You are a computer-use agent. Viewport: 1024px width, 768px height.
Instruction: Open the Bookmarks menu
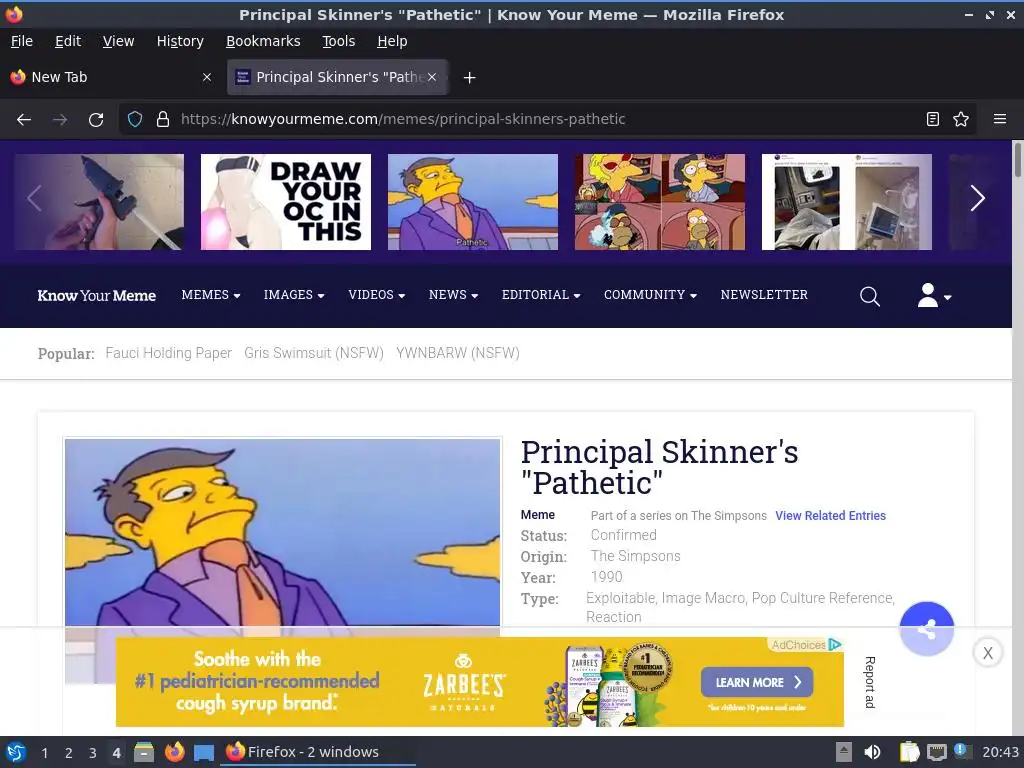(x=263, y=41)
